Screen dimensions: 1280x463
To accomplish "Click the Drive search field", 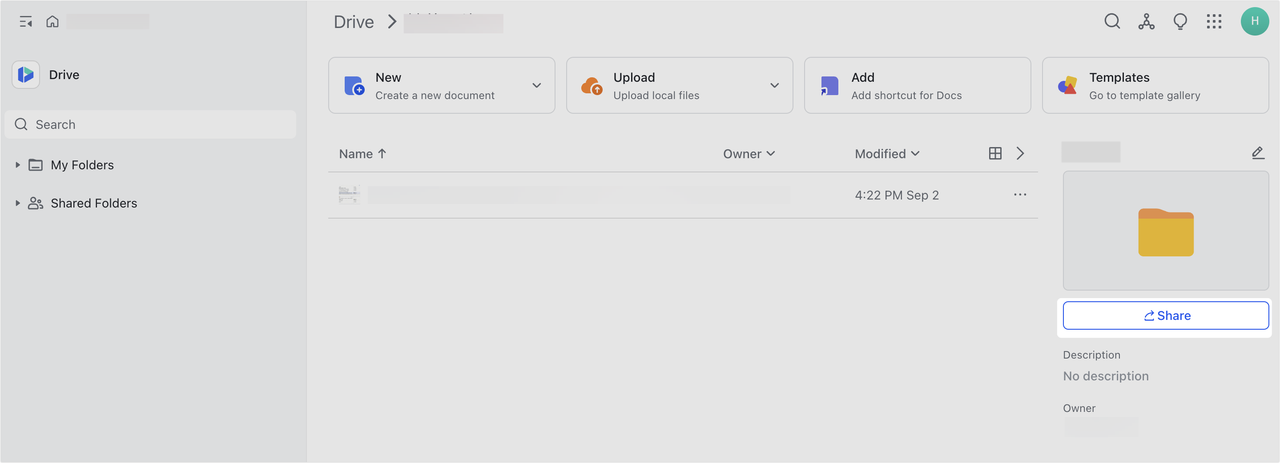I will pyautogui.click(x=150, y=124).
